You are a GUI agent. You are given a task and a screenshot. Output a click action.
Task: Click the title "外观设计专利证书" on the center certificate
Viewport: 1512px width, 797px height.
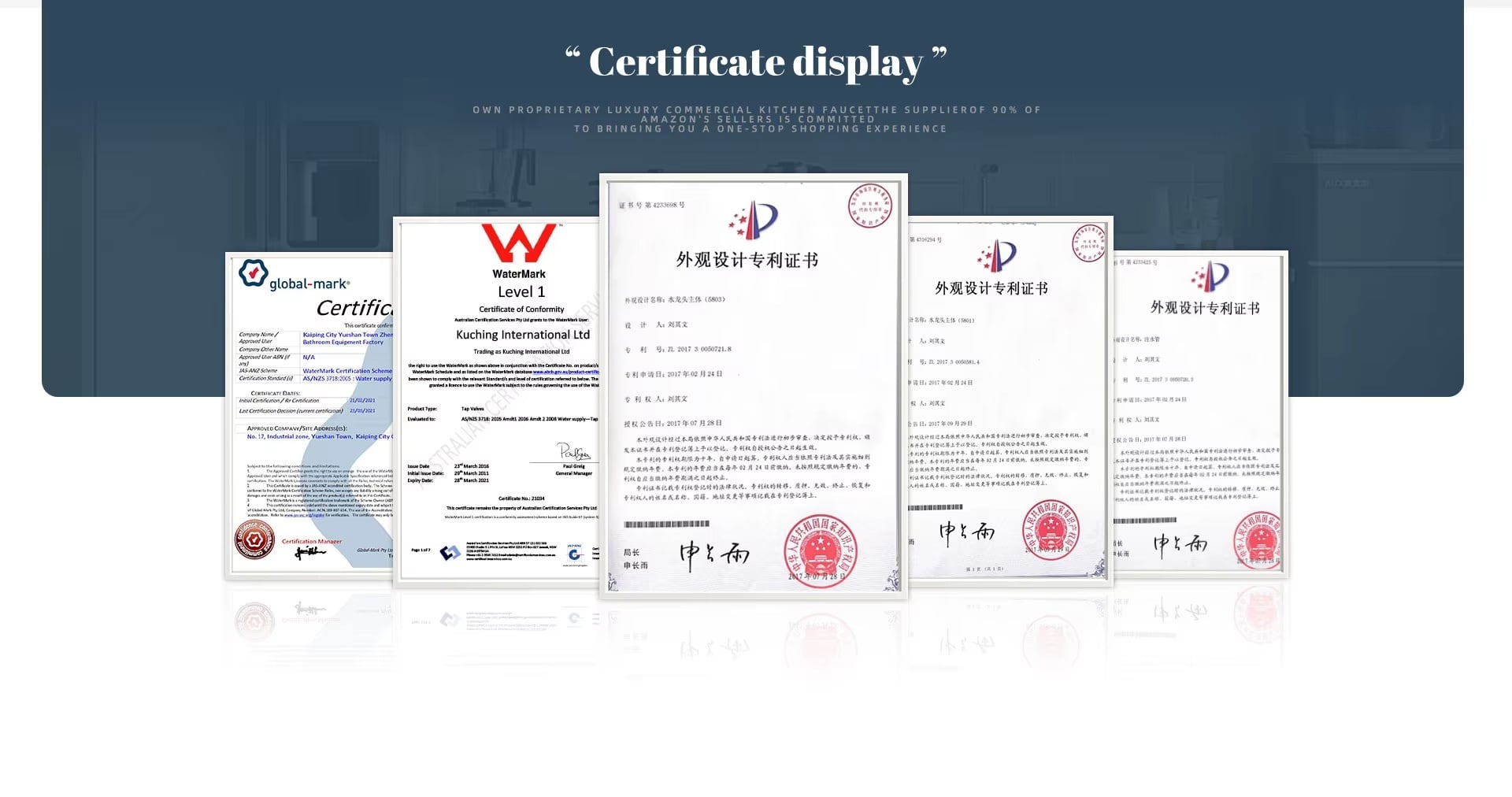click(x=747, y=260)
